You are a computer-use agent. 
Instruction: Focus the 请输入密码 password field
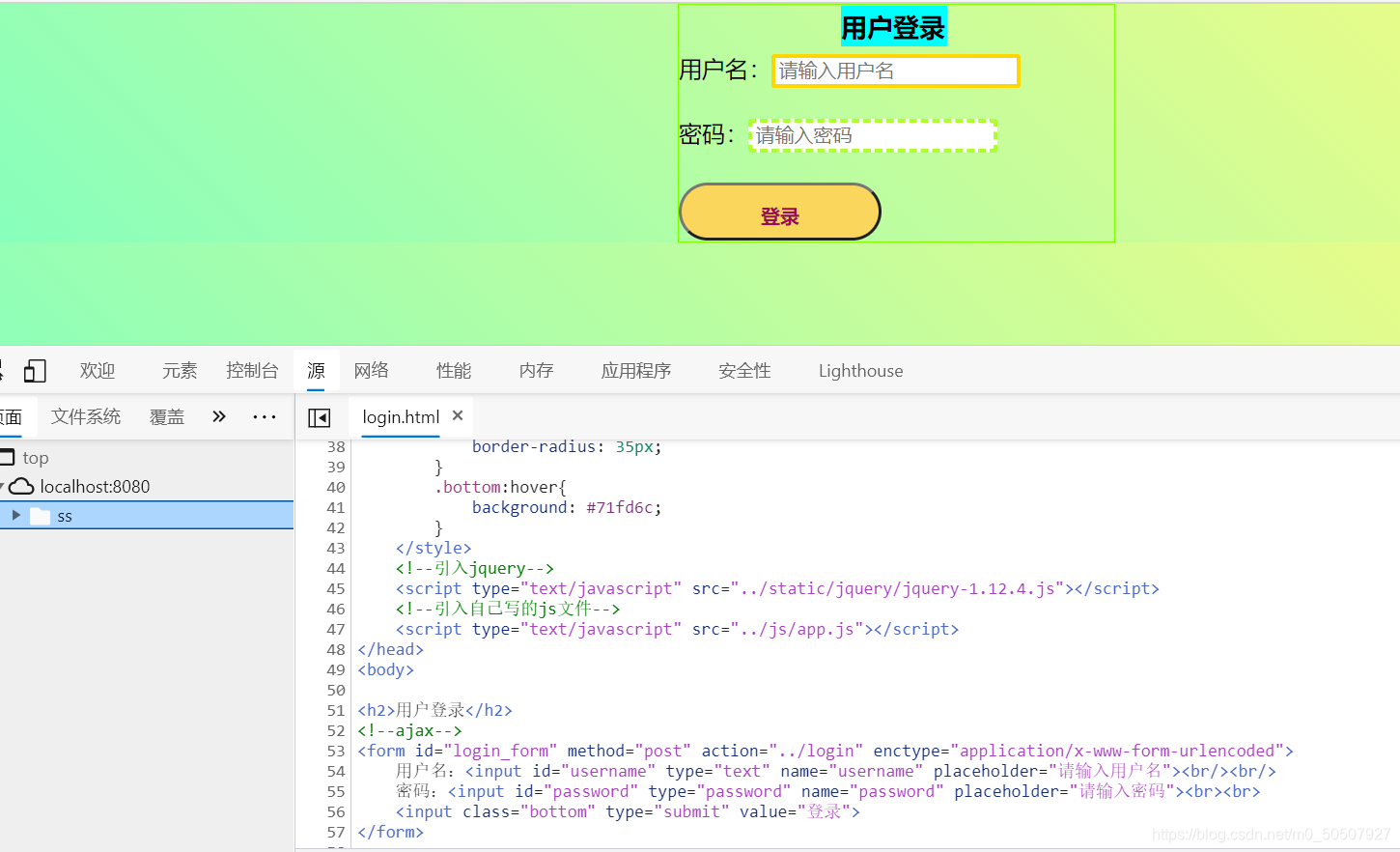coord(873,135)
